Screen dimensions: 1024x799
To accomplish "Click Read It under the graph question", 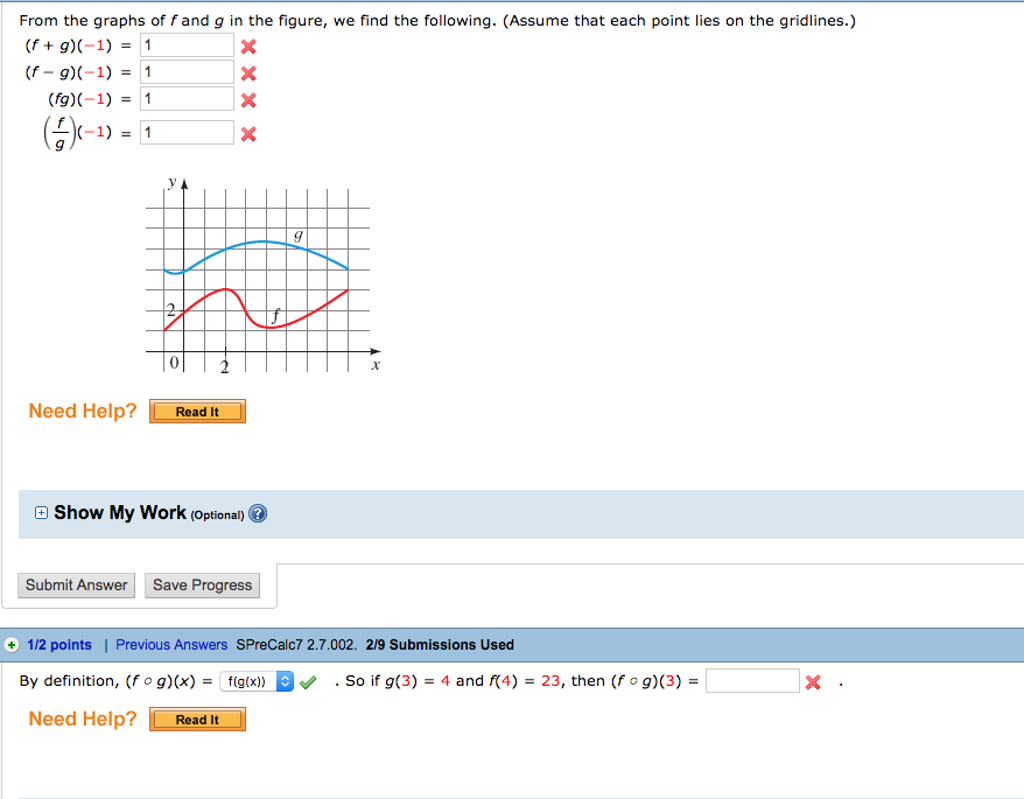I will tap(197, 411).
